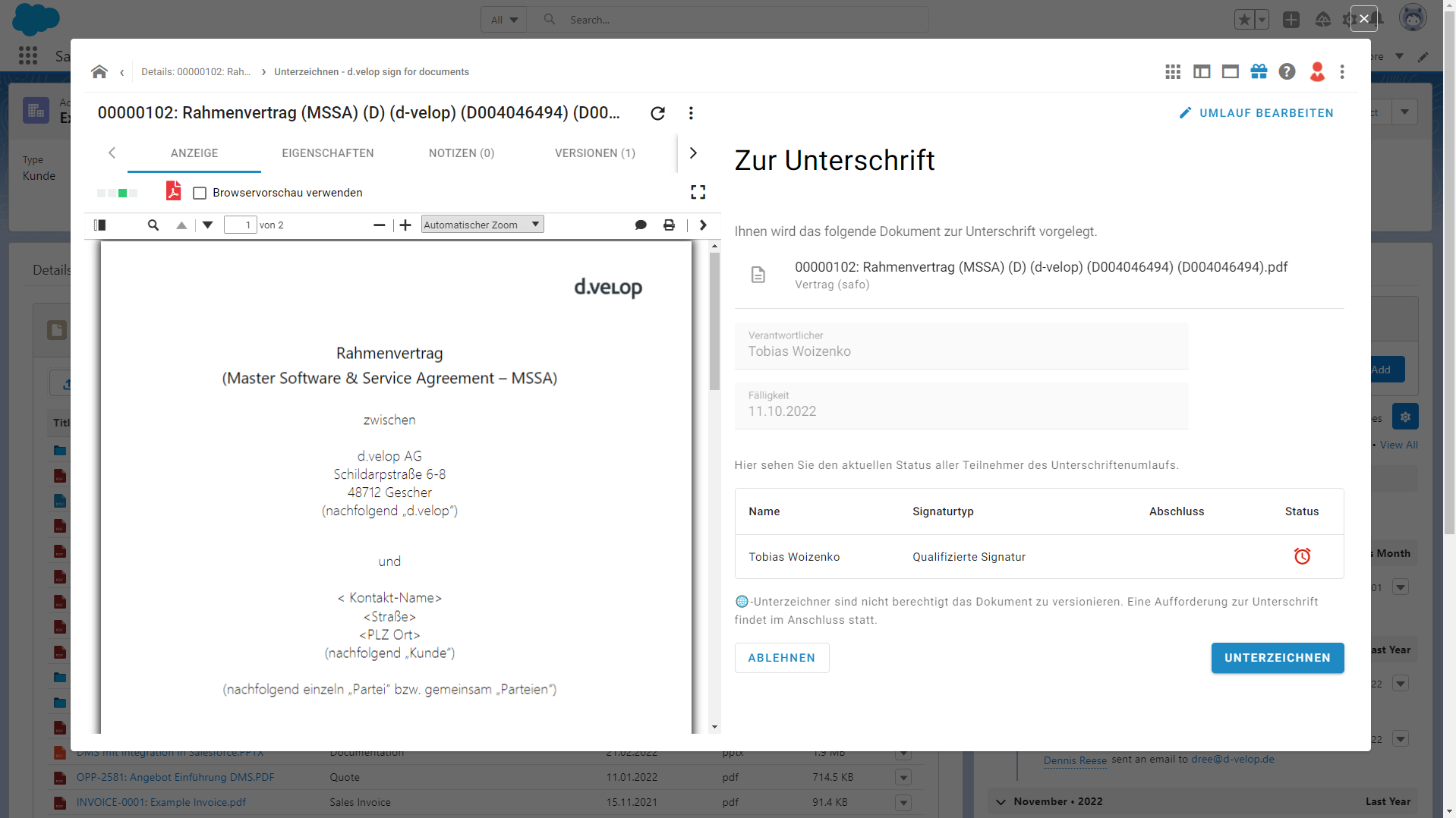The image size is (1456, 818).
Task: Open the red user profile icon
Action: tap(1317, 71)
